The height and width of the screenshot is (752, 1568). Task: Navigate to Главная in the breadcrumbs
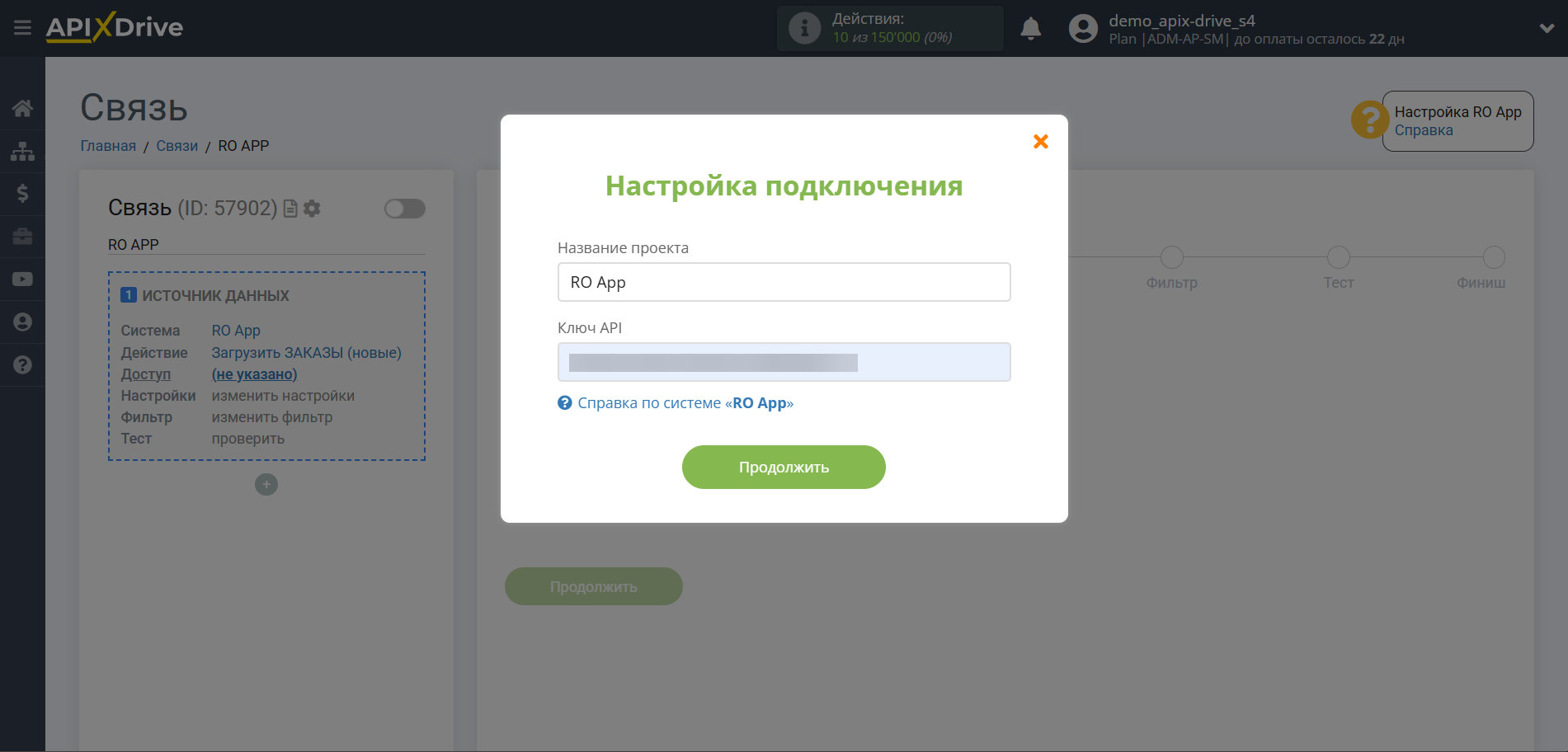[107, 145]
